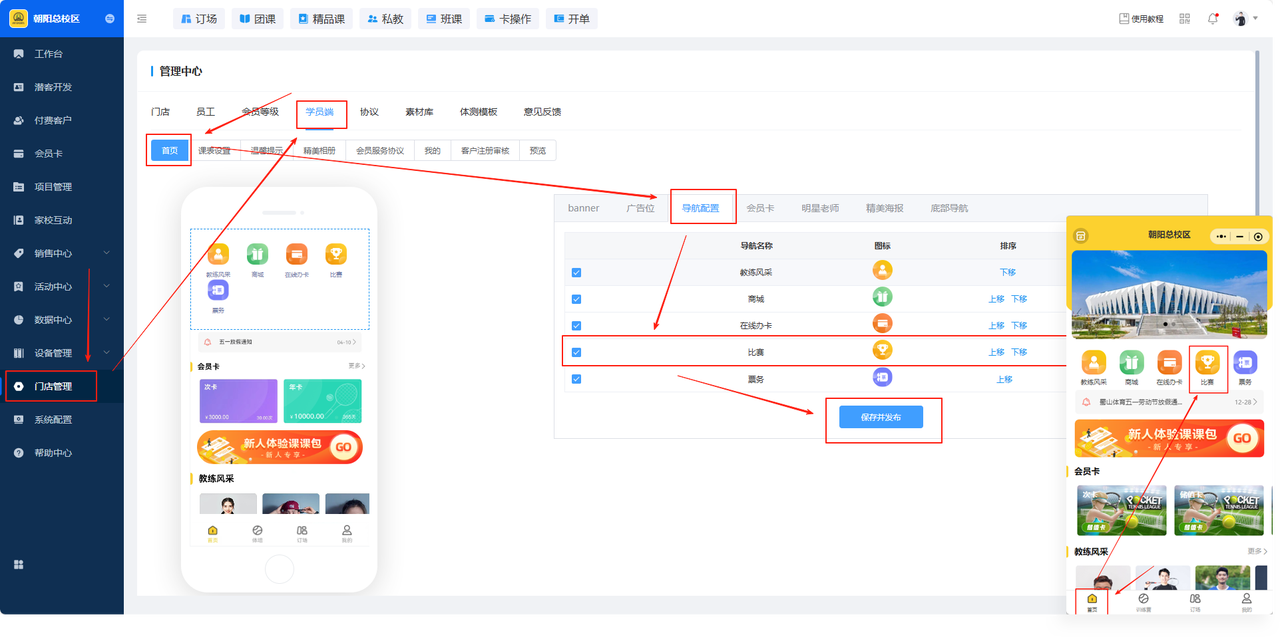Click the notification bell icon
Screen dimensions: 1280x637
[x=1213, y=19]
